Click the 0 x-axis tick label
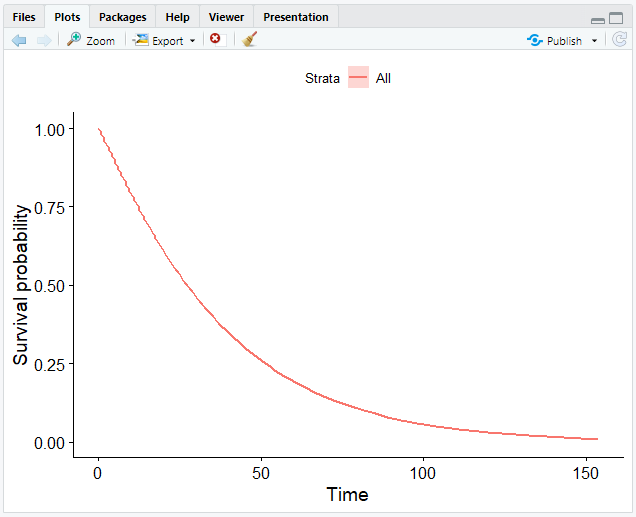The width and height of the screenshot is (636, 517). click(x=97, y=473)
